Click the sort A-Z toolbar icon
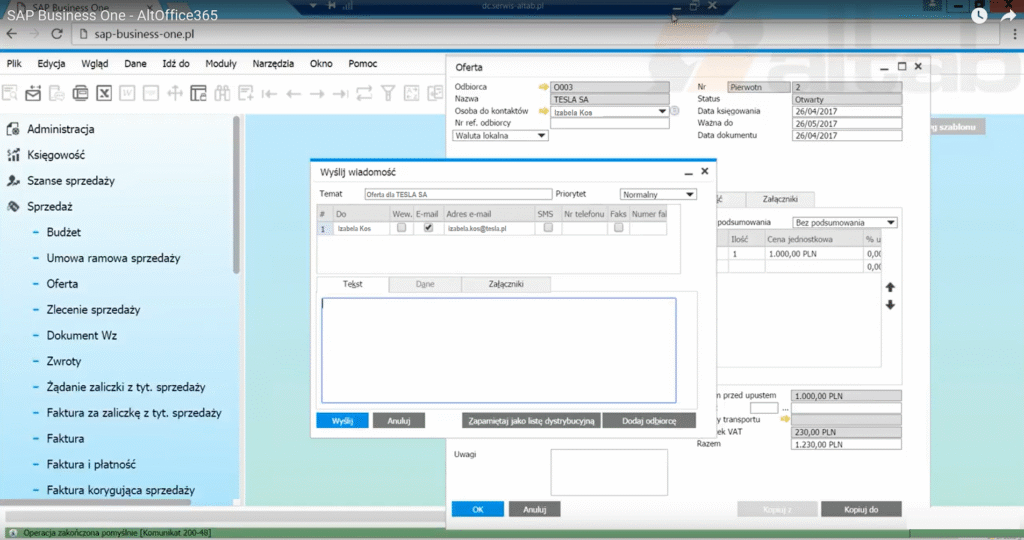The height and width of the screenshot is (540, 1024). [411, 93]
